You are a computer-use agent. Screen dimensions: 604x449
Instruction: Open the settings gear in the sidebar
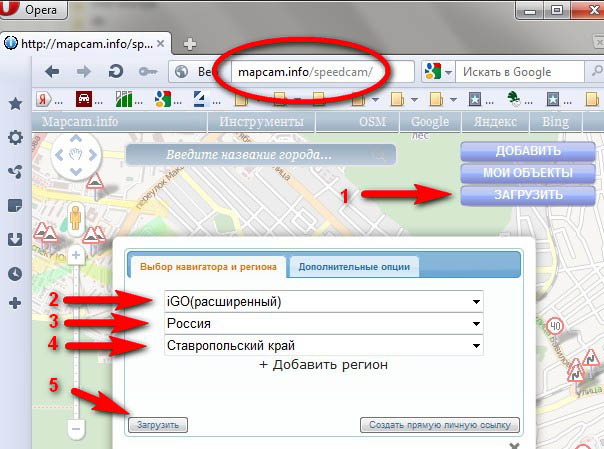(x=15, y=138)
